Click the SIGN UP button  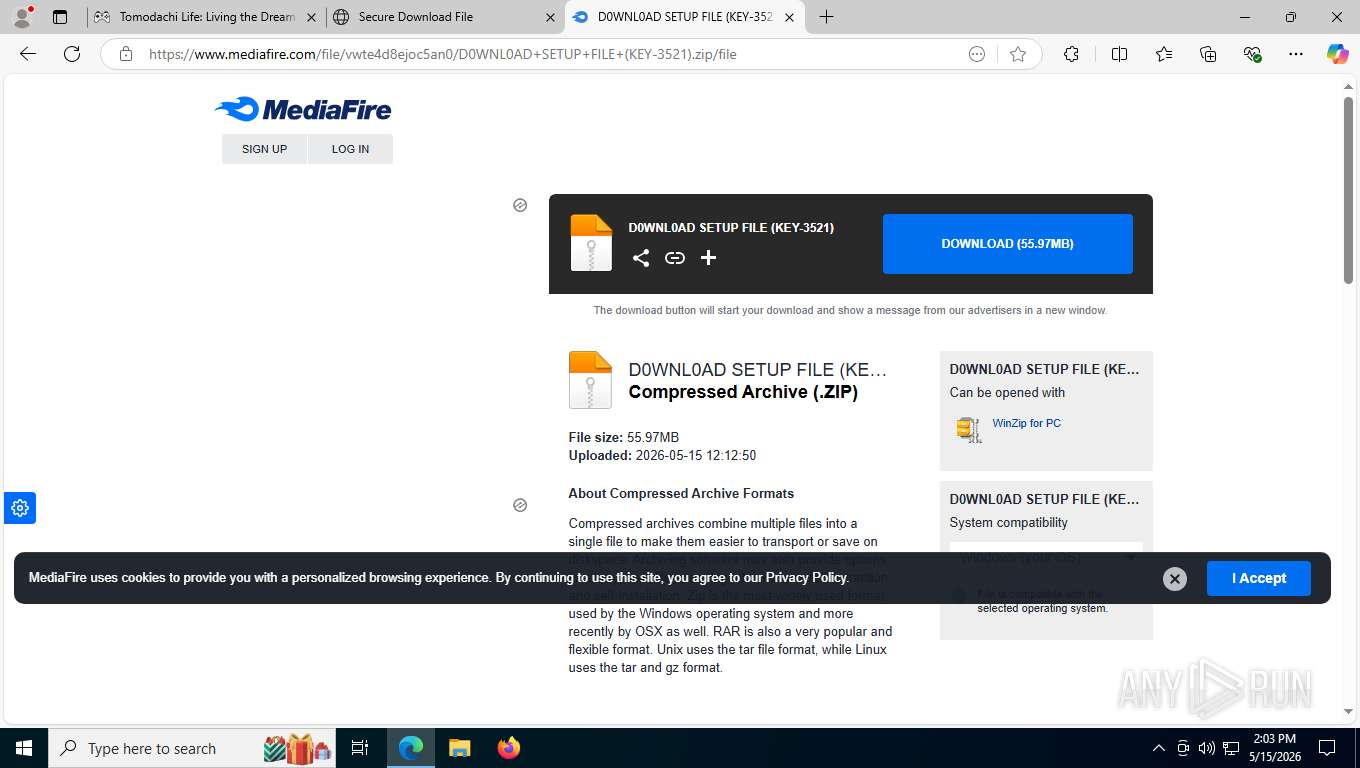pos(264,149)
